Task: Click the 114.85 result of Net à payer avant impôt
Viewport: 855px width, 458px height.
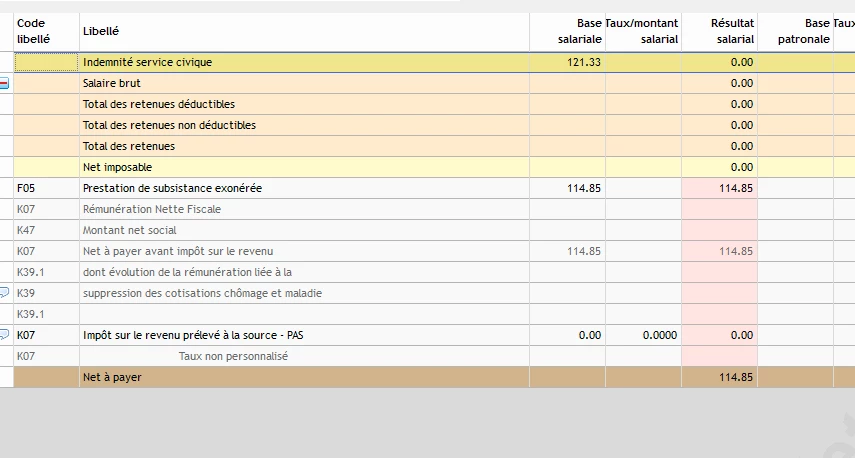Action: pos(719,251)
